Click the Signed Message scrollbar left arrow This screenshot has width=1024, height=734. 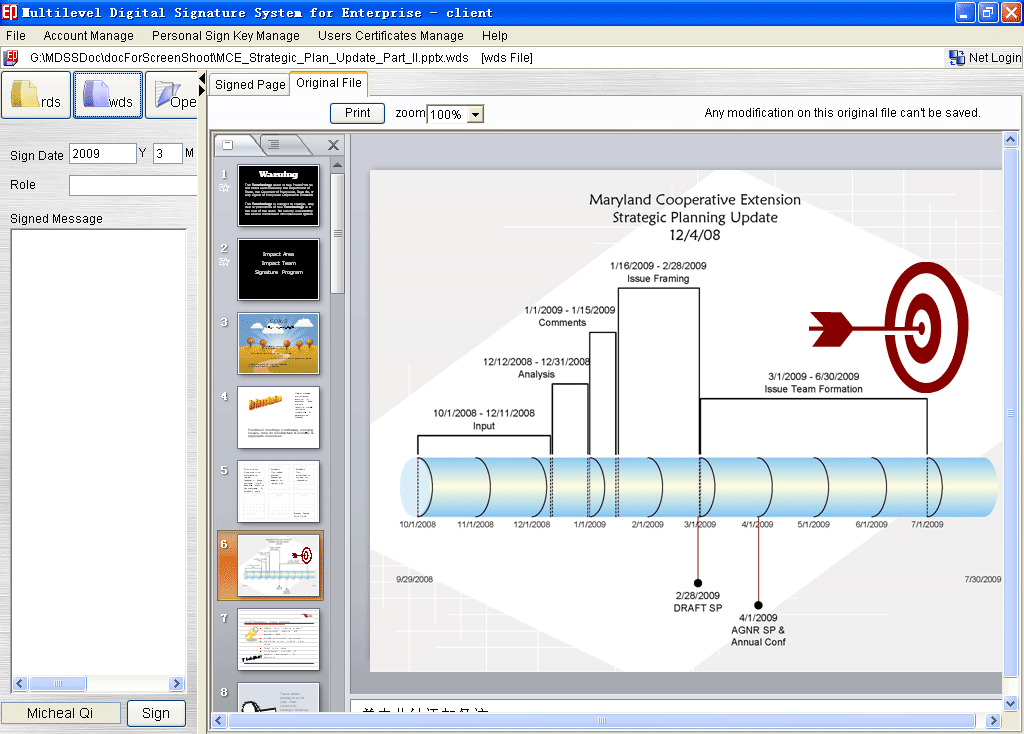[x=20, y=683]
